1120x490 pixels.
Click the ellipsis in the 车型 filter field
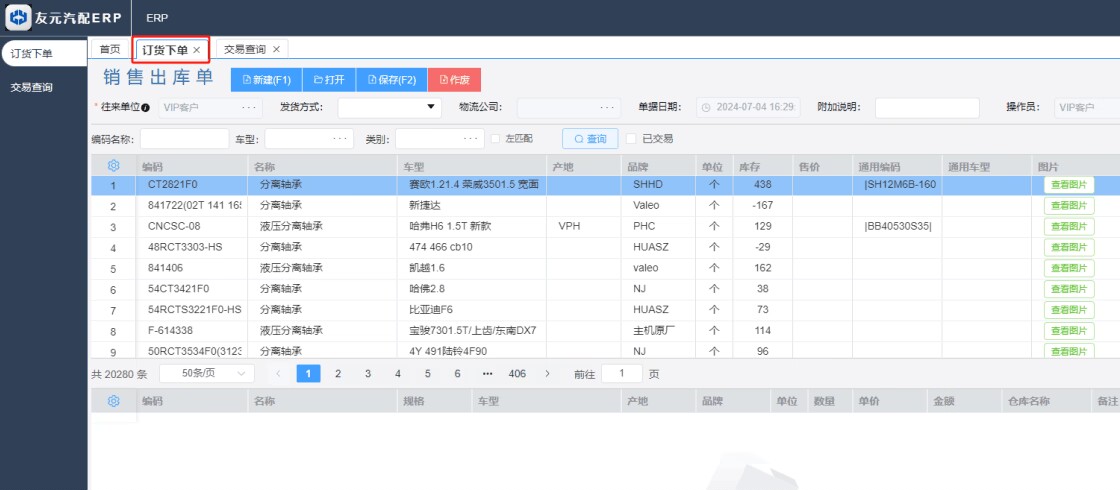tap(340, 139)
